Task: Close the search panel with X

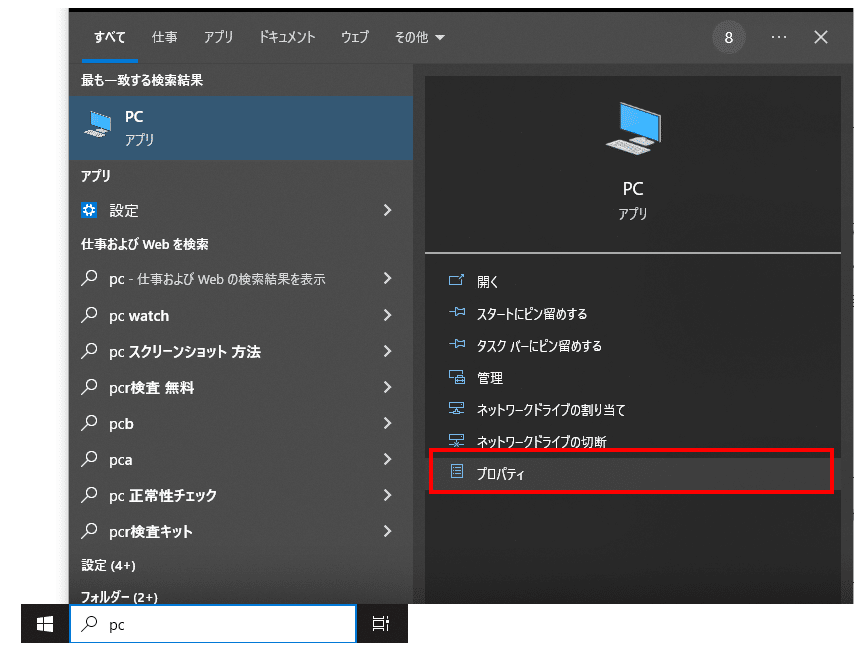Action: (821, 37)
